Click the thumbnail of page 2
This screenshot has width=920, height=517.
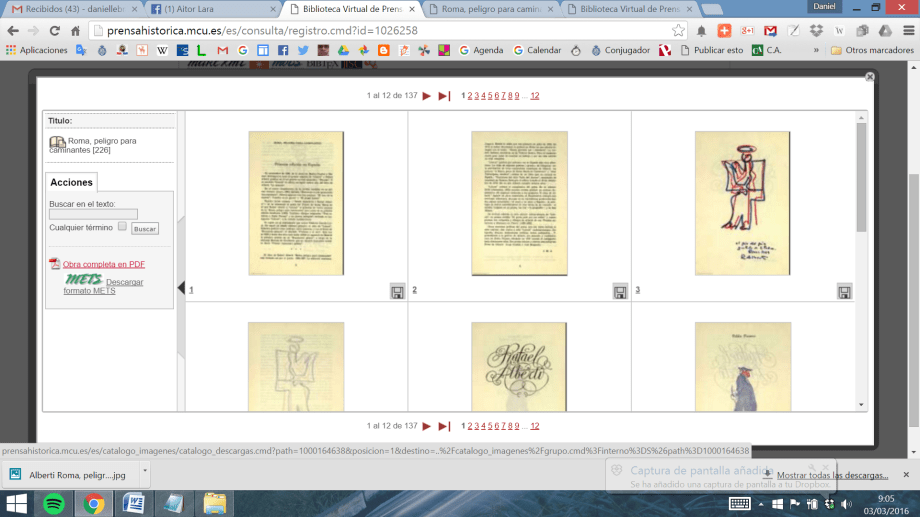[519, 203]
